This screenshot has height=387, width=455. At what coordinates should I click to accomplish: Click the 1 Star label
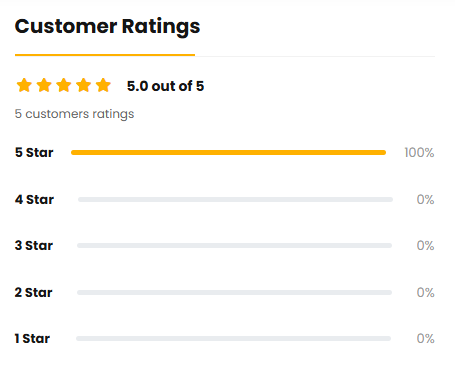(x=32, y=339)
